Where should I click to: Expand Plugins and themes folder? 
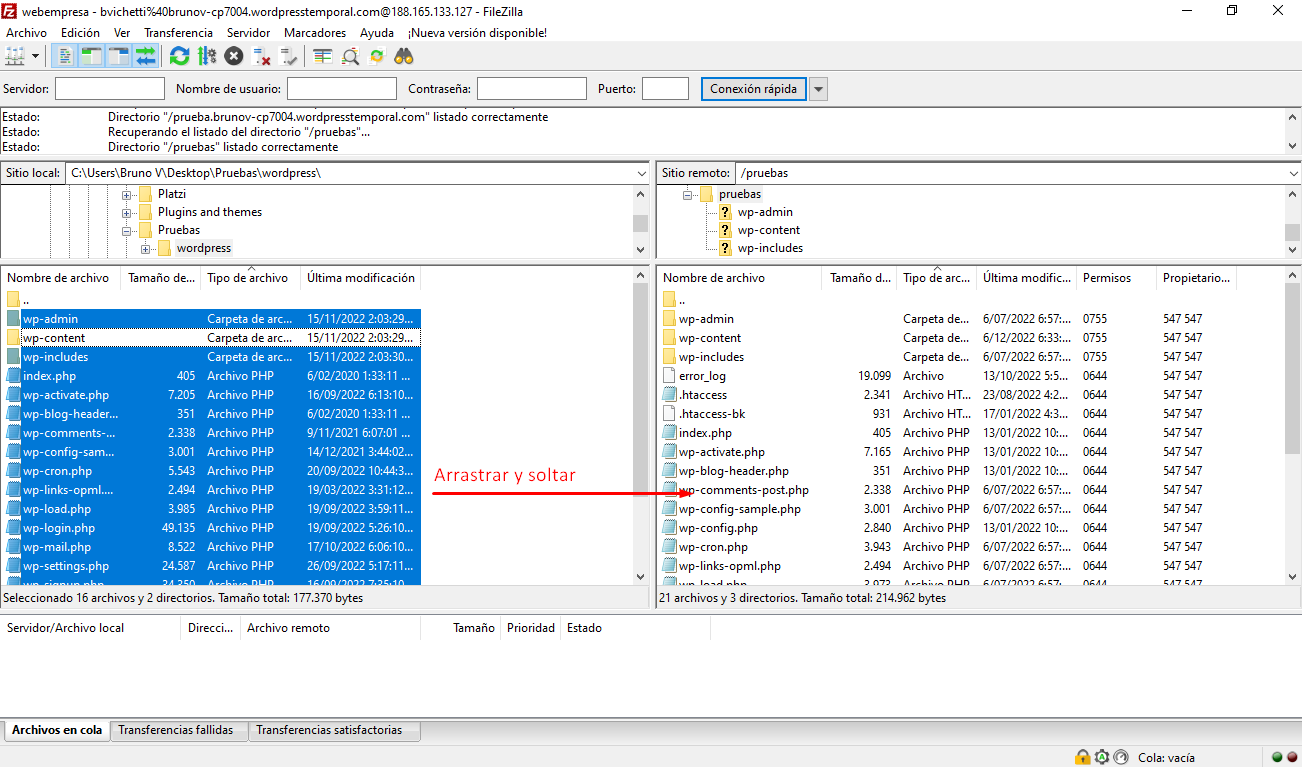coord(127,212)
